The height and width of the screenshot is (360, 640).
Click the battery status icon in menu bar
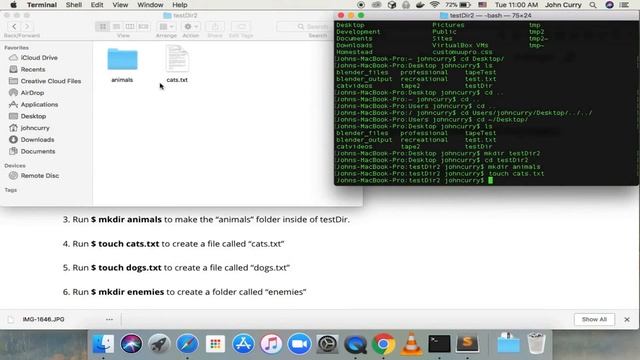tap(465, 5)
